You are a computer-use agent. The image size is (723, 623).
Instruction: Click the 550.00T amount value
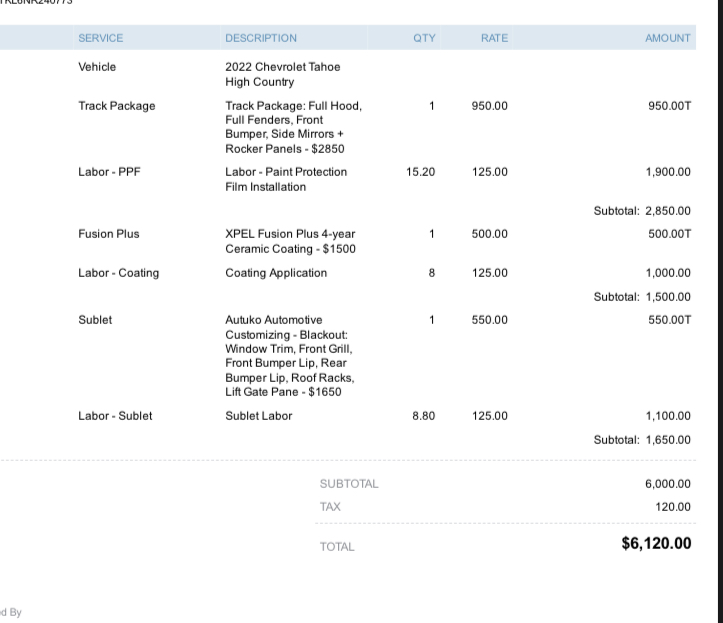(670, 320)
